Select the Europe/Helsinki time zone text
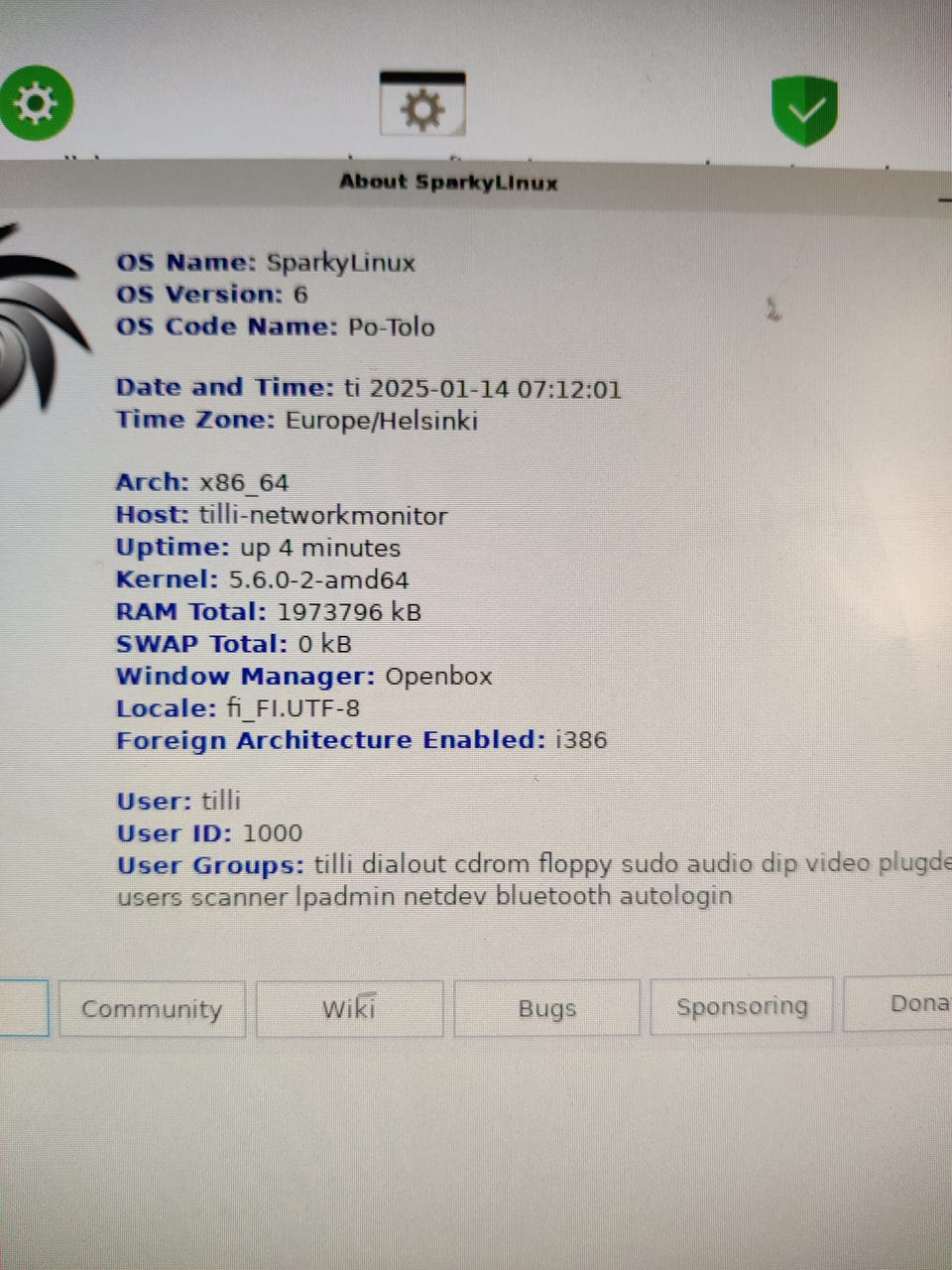Viewport: 952px width, 1270px height. [382, 421]
